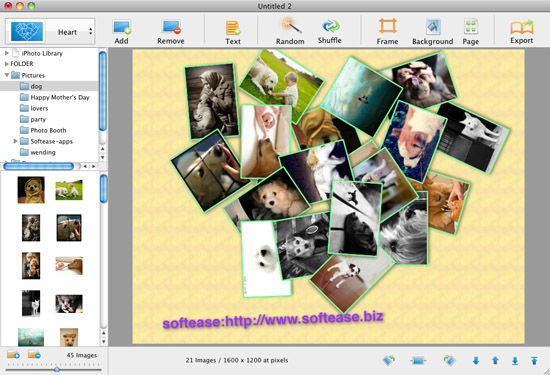550x375 pixels.
Task: Select the dog and toddler on grass thumbnail
Action: click(69, 190)
